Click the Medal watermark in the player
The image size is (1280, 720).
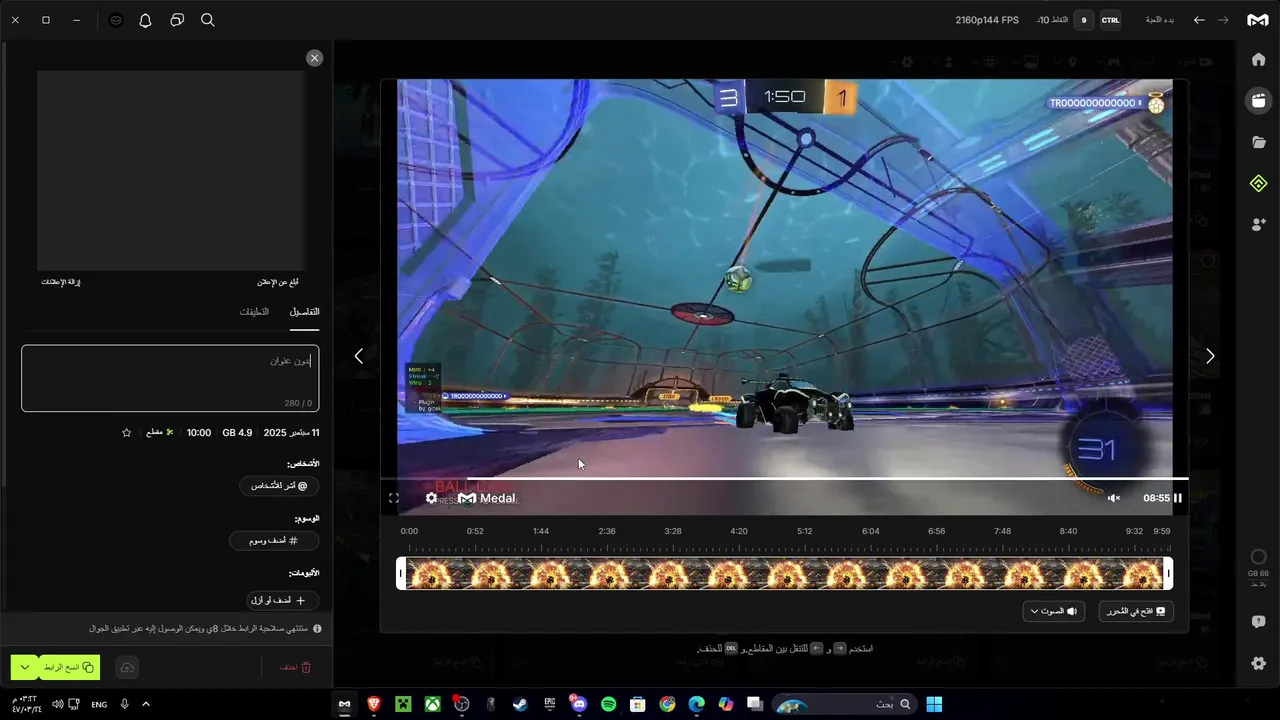487,498
